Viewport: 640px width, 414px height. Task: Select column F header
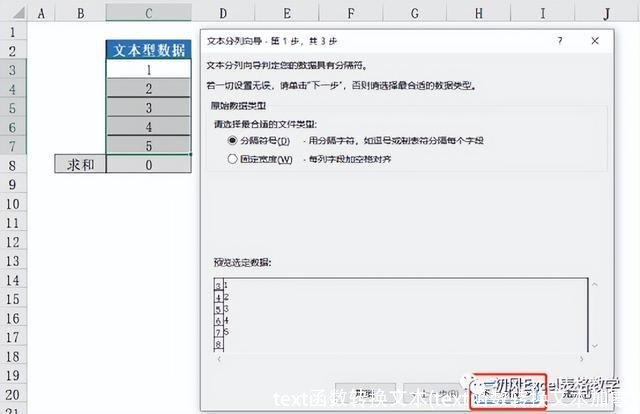coord(351,13)
